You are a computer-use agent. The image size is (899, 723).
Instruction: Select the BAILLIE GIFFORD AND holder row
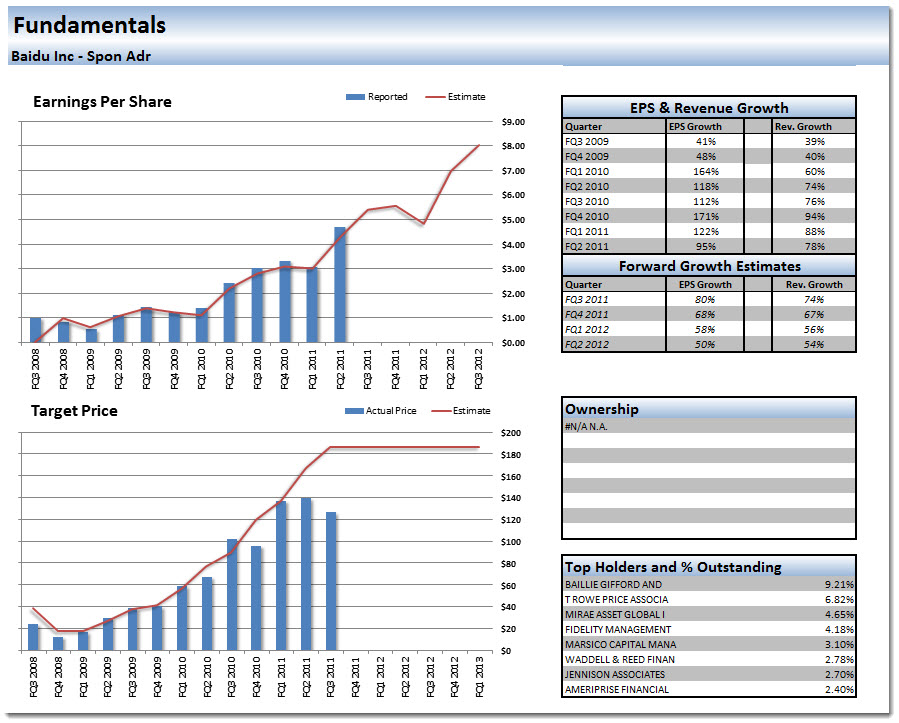coord(613,585)
